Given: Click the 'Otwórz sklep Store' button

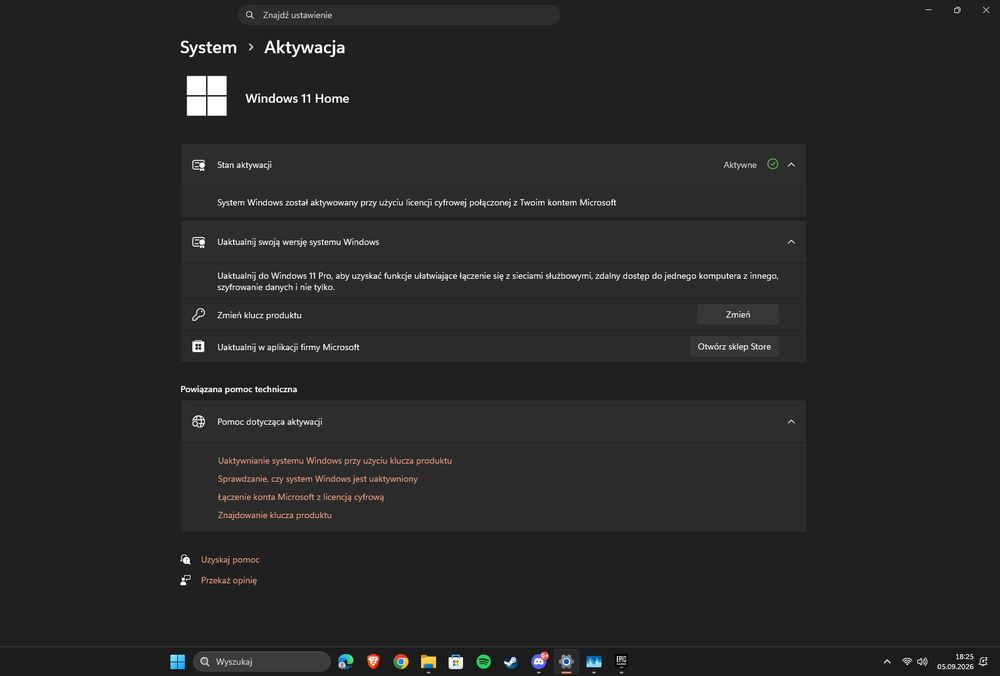Looking at the screenshot, I should click(x=734, y=346).
